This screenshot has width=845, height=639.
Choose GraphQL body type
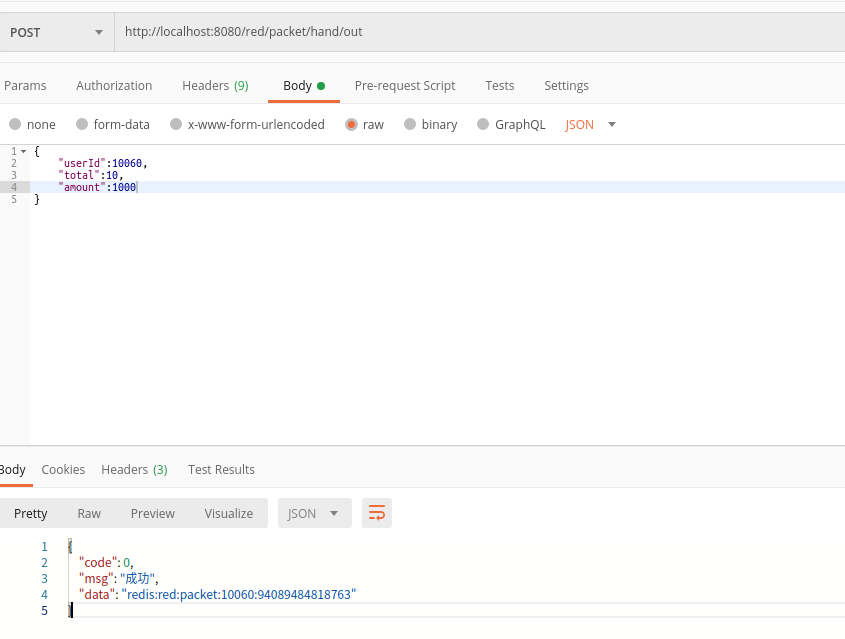click(x=483, y=125)
